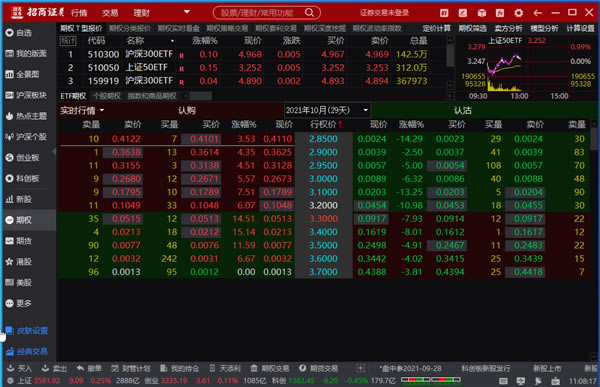The image size is (600, 387).
Task: Click the 买入 buy button
Action: pyautogui.click(x=20, y=368)
